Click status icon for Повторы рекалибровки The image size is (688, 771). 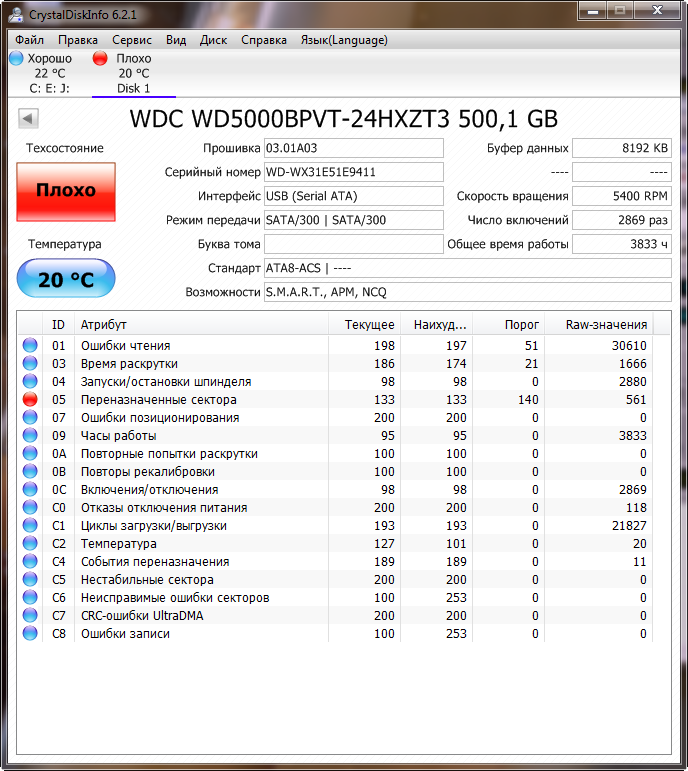click(30, 472)
